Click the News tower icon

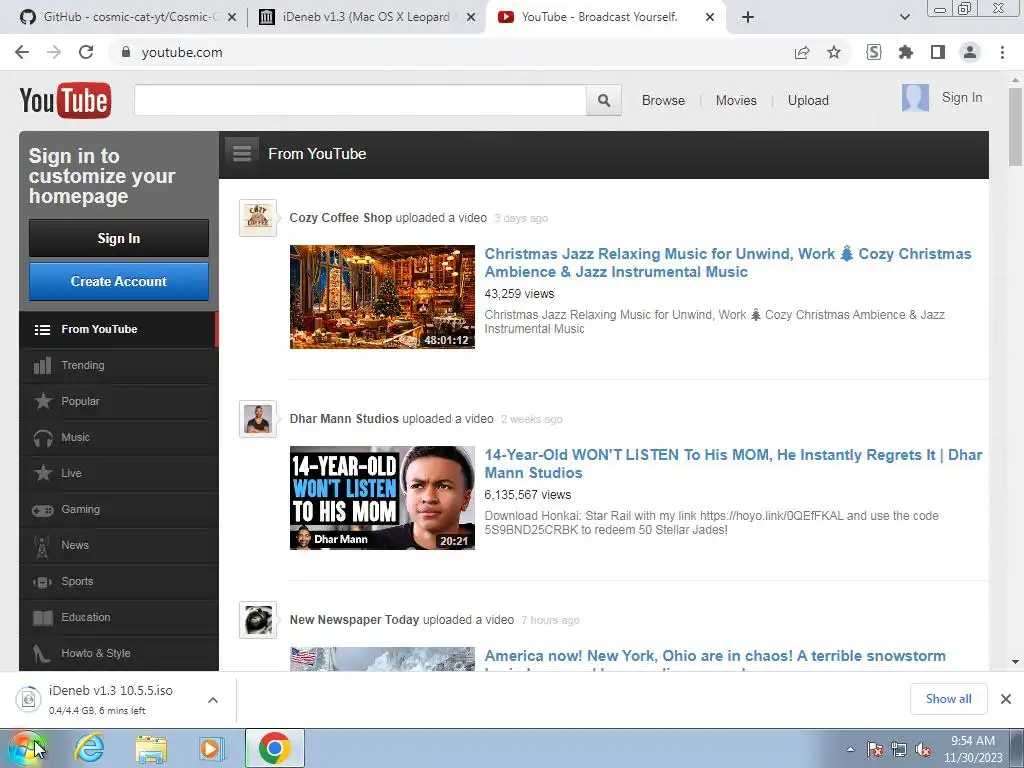click(42, 547)
